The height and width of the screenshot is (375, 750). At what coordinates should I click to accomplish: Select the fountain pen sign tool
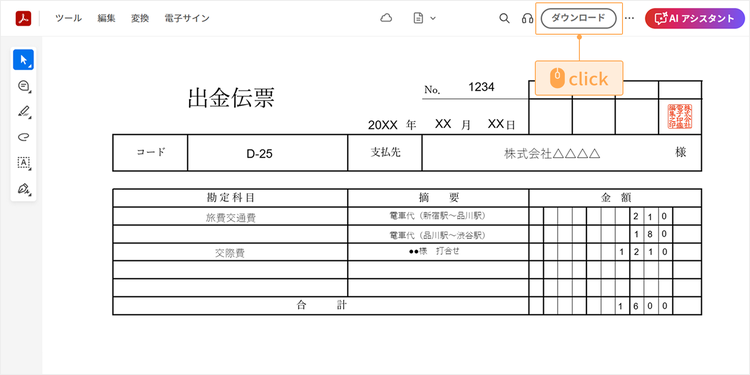(23, 188)
